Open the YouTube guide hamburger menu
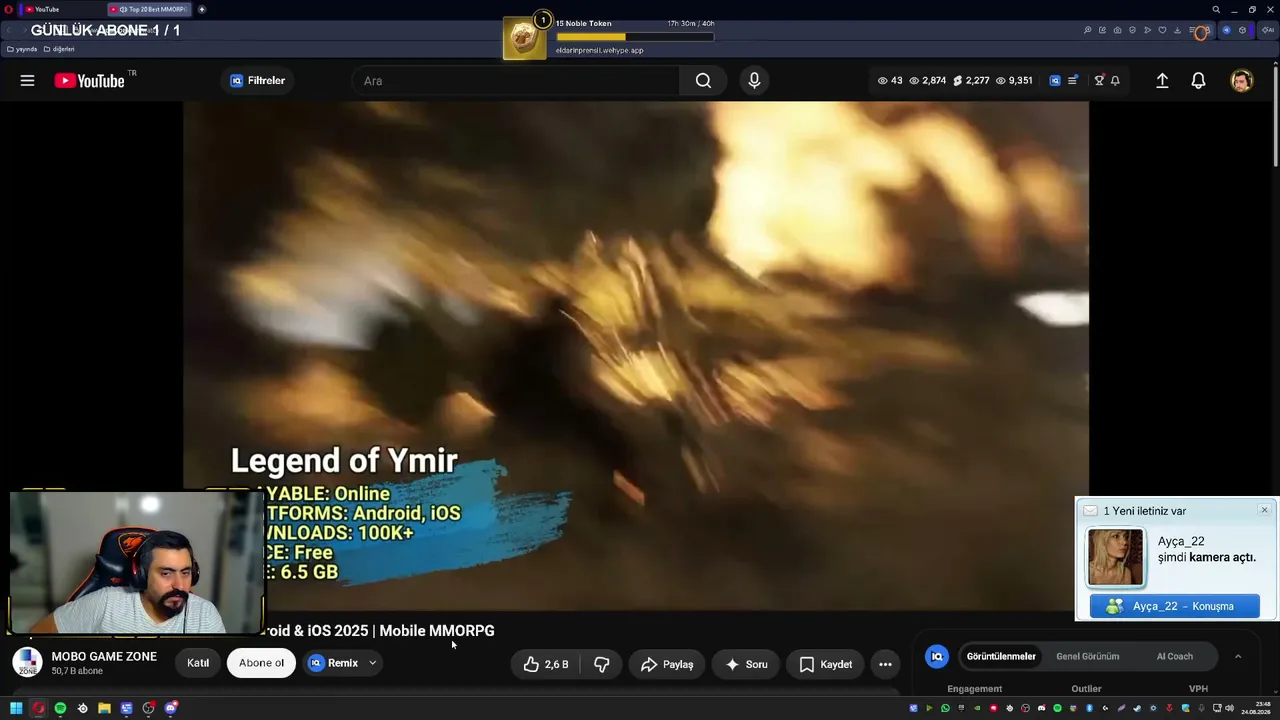1280x720 pixels. [27, 81]
